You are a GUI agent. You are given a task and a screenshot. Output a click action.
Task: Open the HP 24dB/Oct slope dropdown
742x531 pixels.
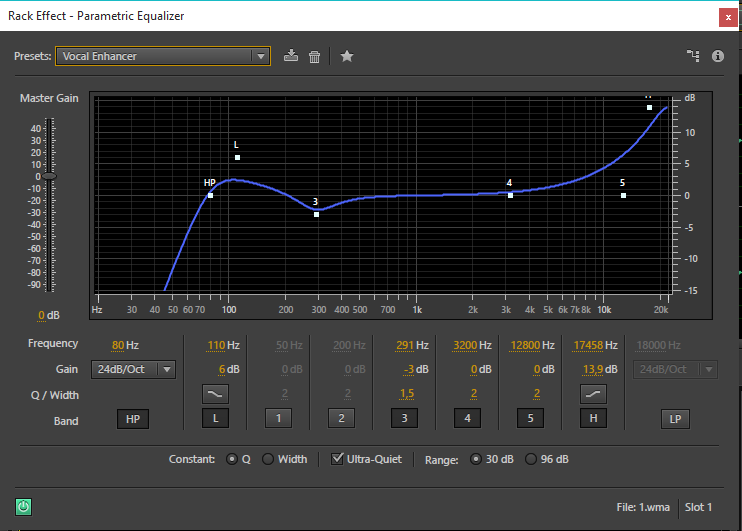[133, 369]
